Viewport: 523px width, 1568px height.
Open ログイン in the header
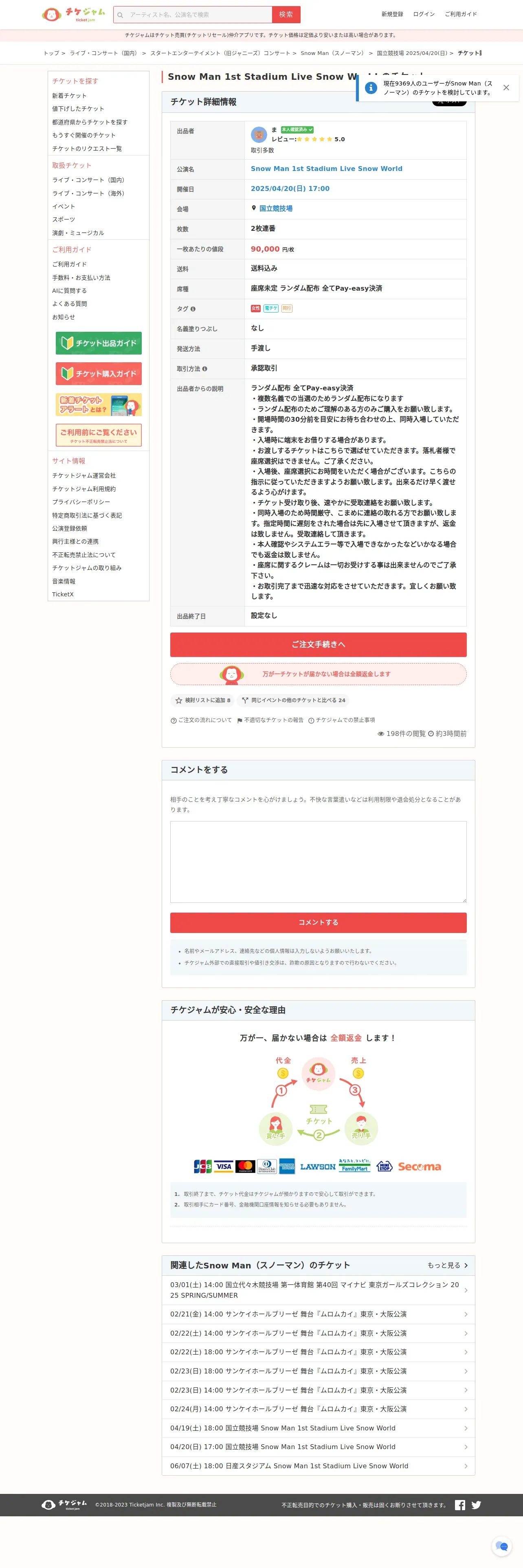coord(424,14)
